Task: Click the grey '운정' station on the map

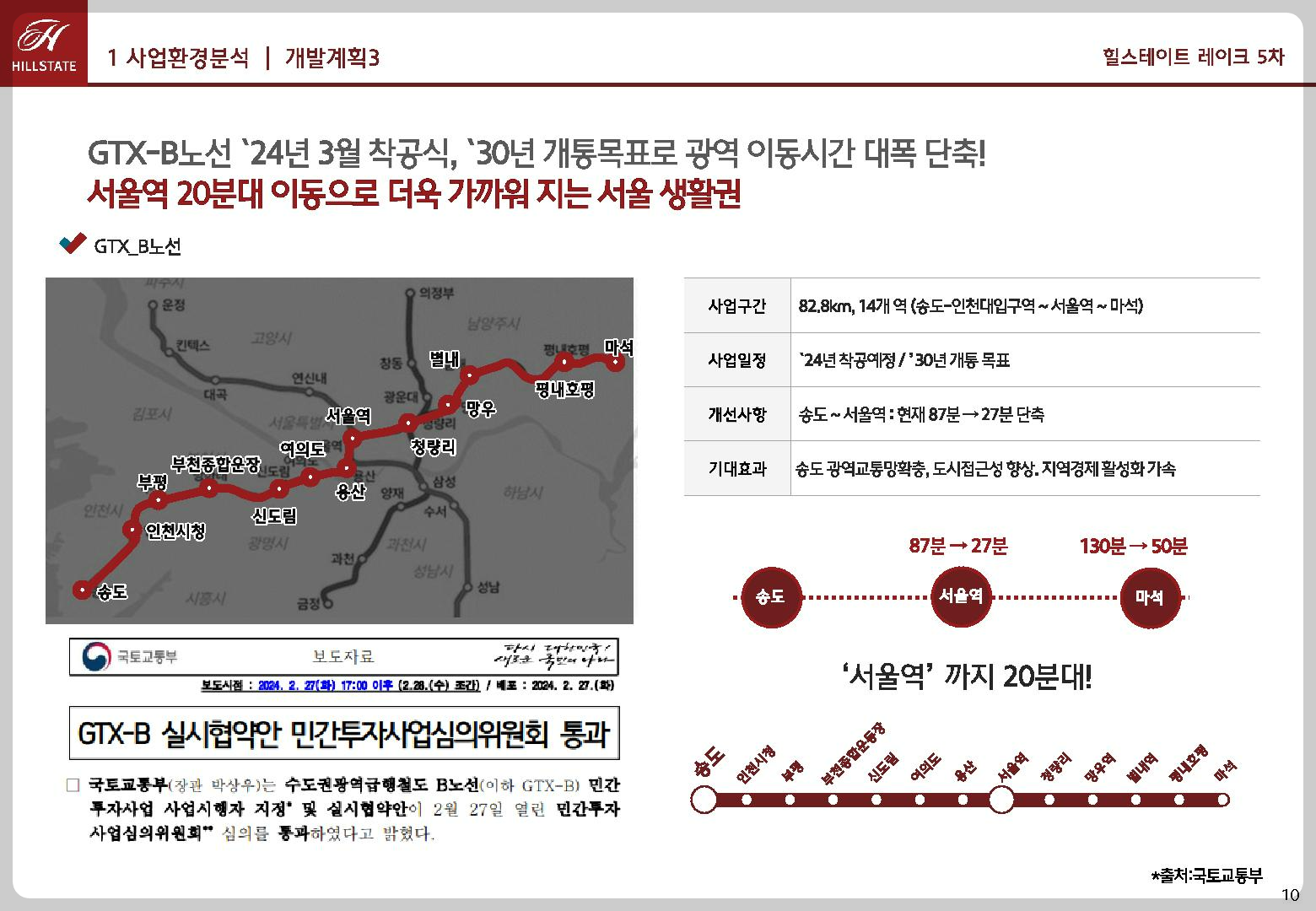Action: pyautogui.click(x=167, y=305)
